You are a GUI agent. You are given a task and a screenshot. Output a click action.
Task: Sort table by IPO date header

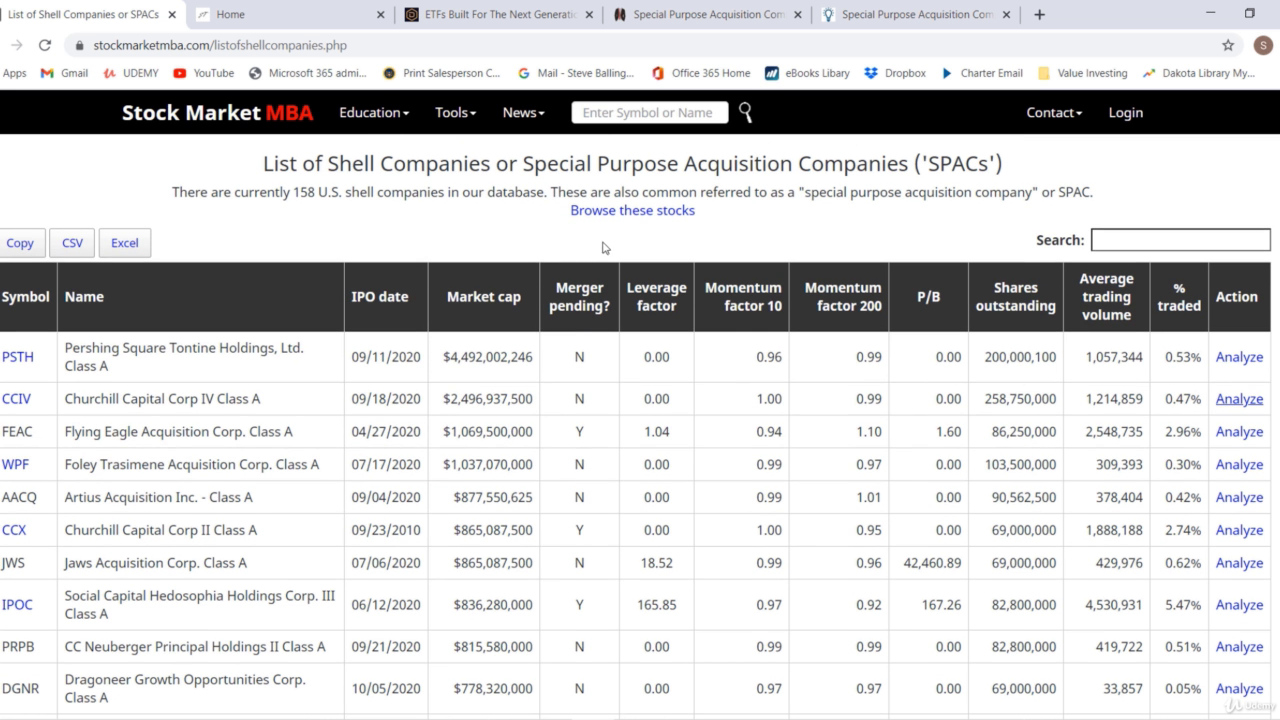[x=386, y=297]
